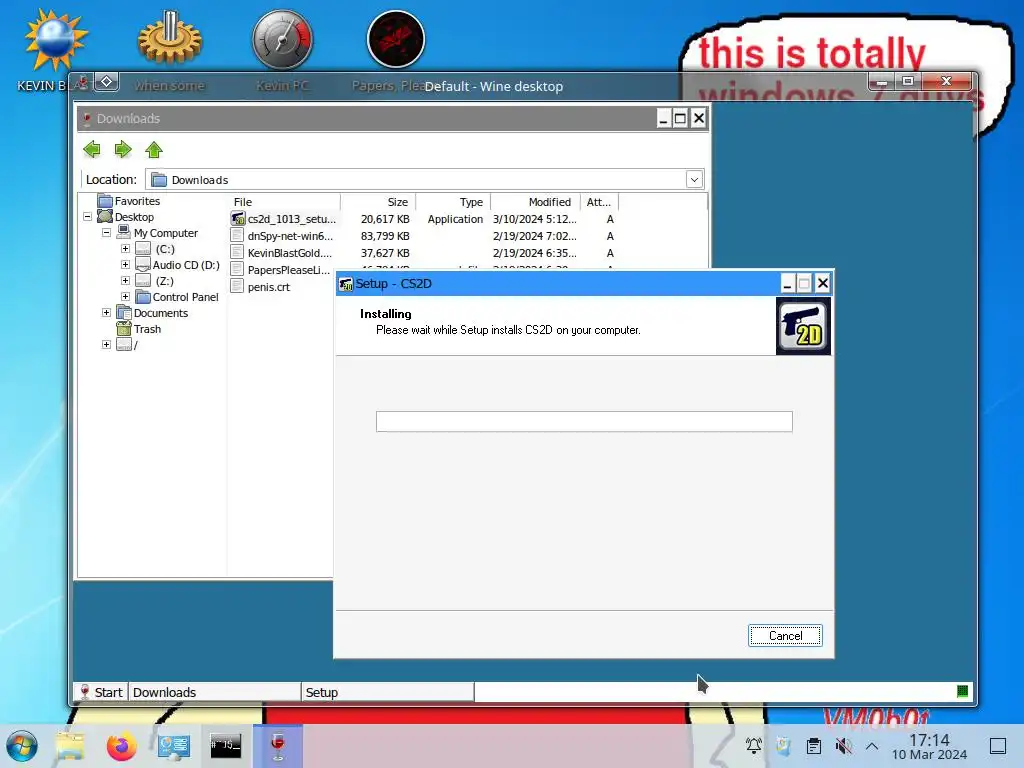The height and width of the screenshot is (768, 1024).
Task: Expand the (C:) drive node
Action: click(x=125, y=249)
